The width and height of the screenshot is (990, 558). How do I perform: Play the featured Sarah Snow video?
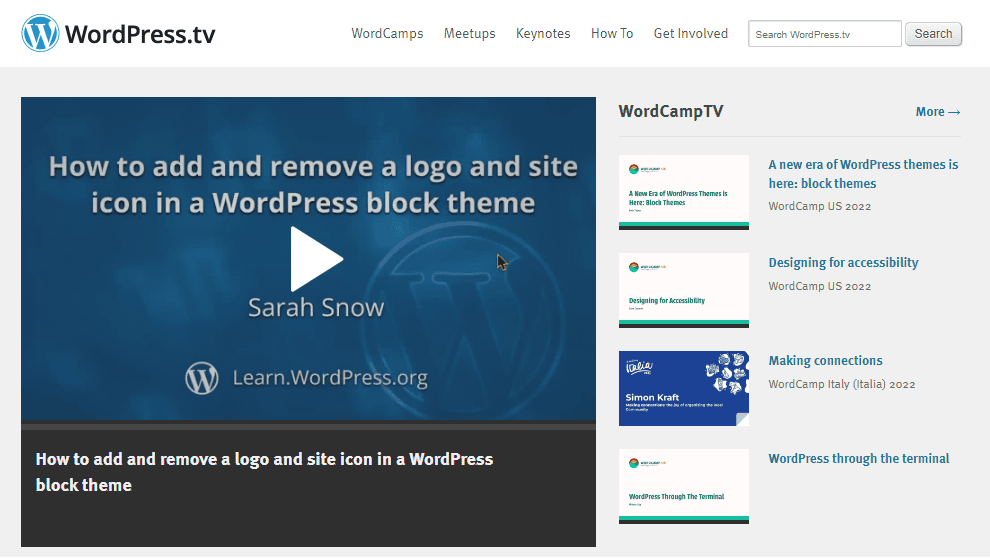click(316, 259)
